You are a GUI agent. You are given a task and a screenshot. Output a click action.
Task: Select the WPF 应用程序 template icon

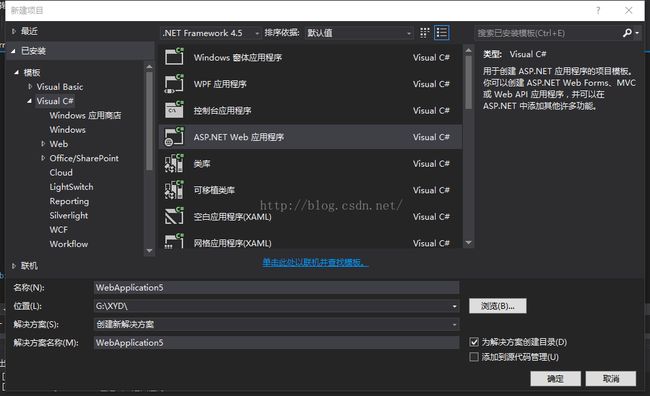click(x=174, y=84)
